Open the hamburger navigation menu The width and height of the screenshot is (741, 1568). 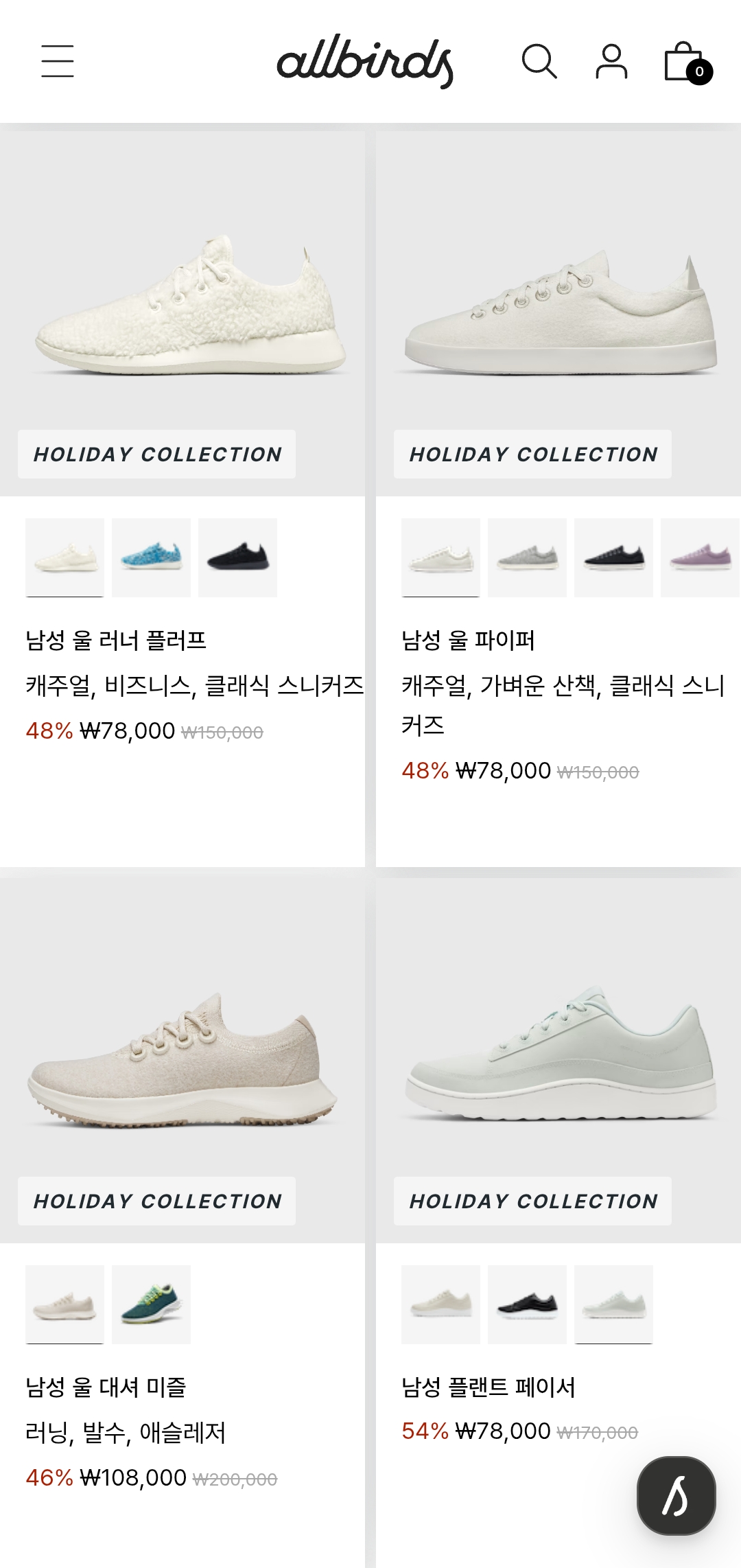[58, 61]
